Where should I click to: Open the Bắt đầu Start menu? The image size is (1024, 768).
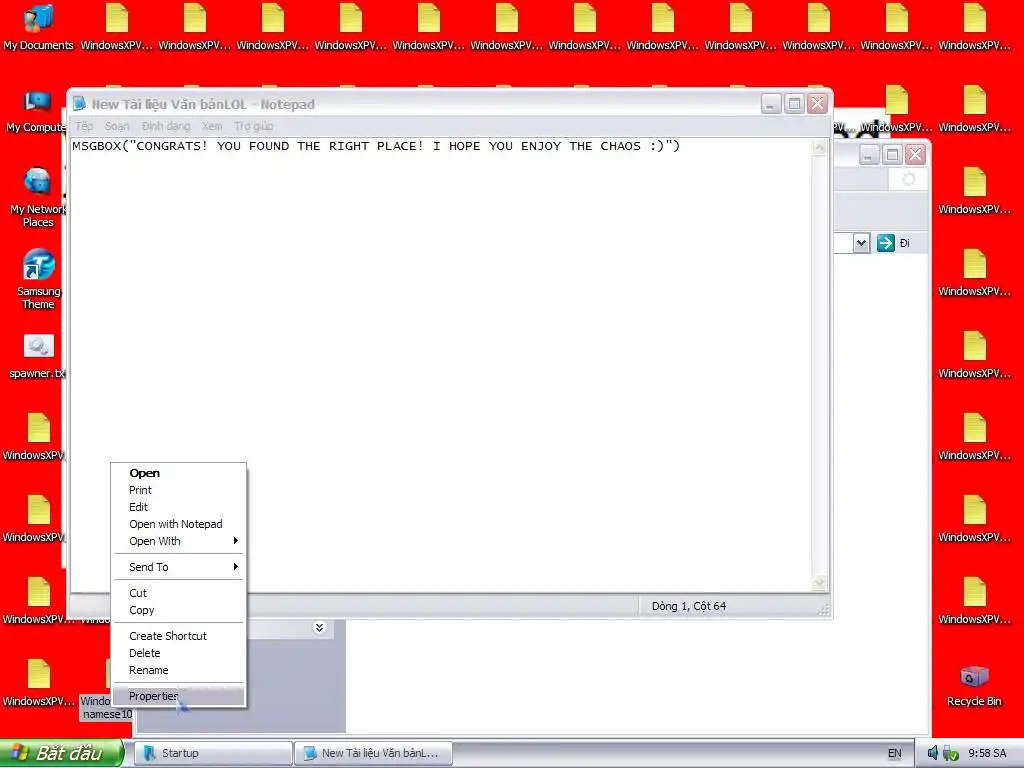(x=62, y=753)
